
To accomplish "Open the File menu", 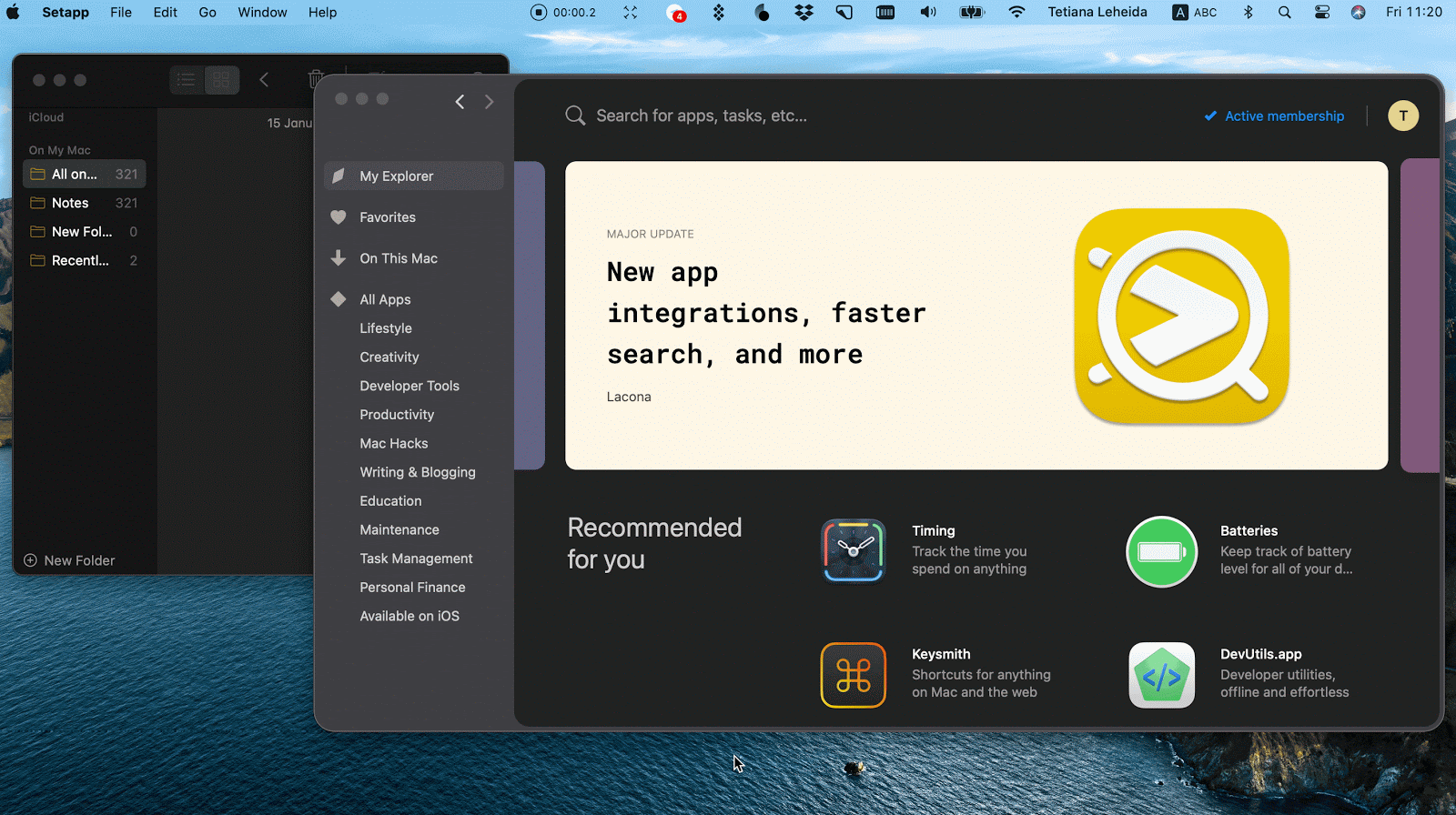I will [x=121, y=12].
